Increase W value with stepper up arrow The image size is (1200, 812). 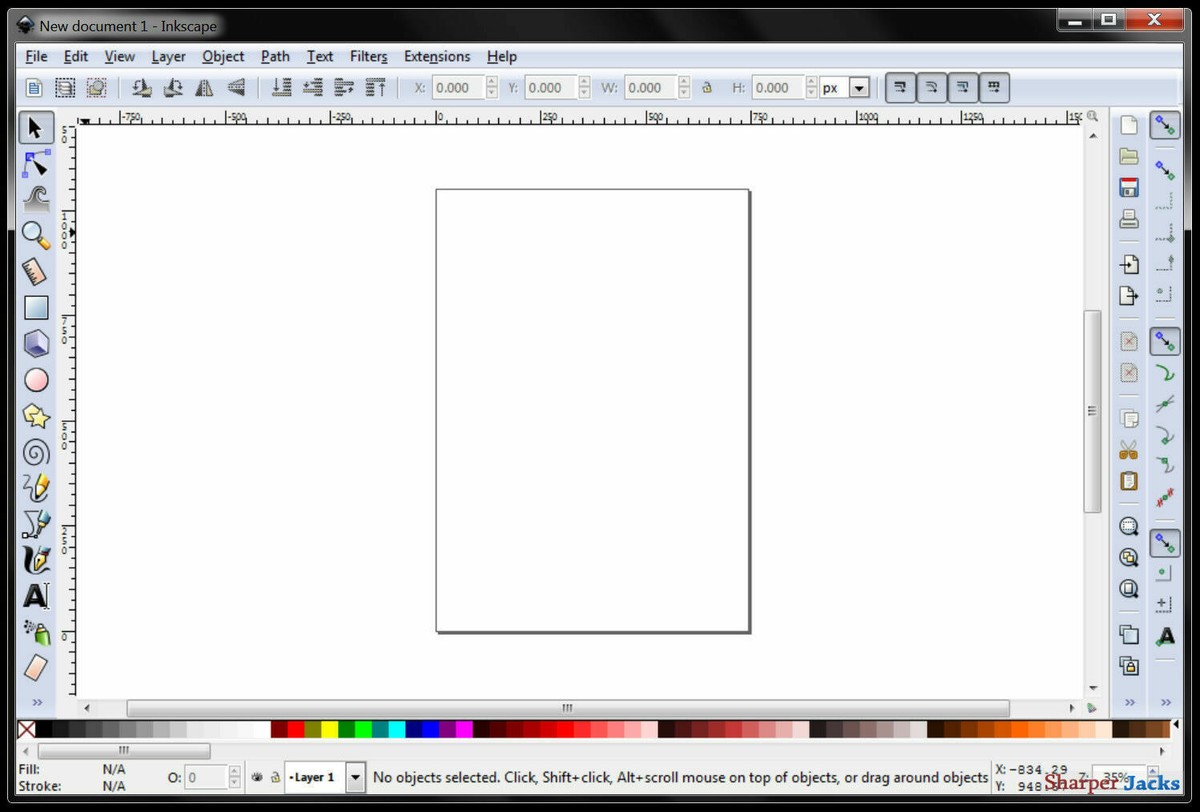pos(683,83)
